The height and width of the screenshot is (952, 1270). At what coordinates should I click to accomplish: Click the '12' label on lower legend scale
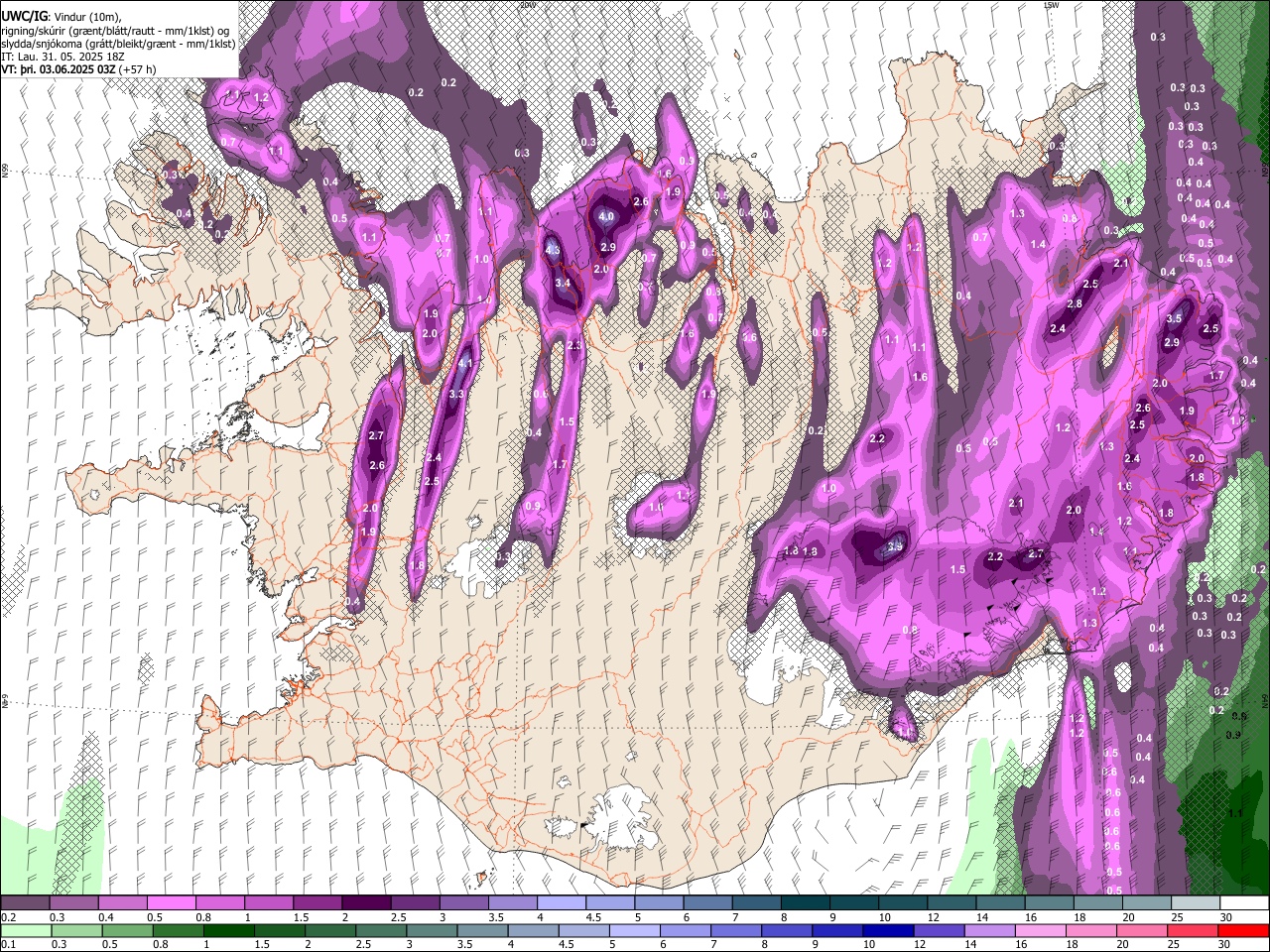coord(920,945)
